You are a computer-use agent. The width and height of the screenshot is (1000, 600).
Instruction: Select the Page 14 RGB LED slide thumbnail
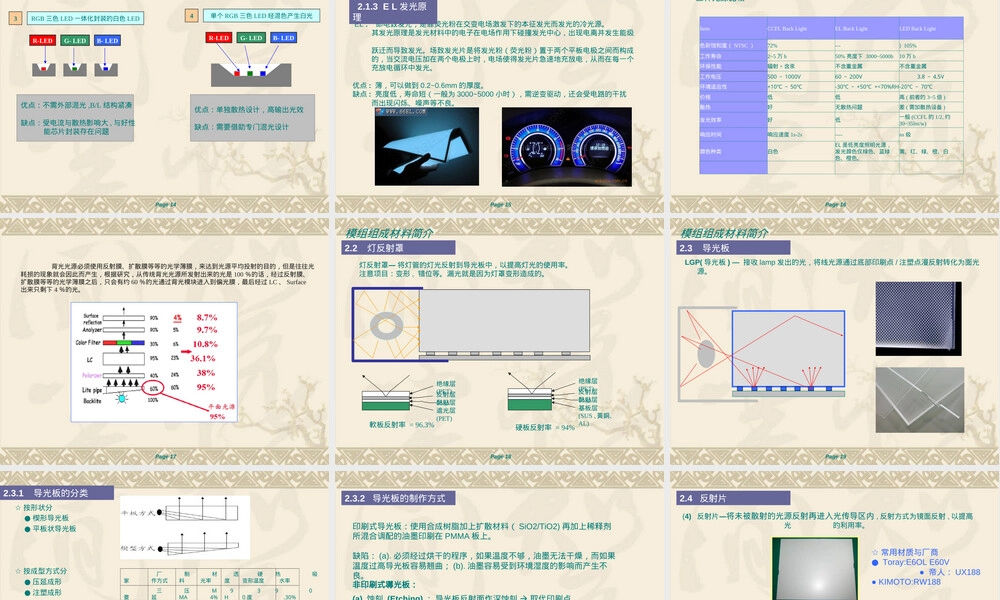coord(165,106)
